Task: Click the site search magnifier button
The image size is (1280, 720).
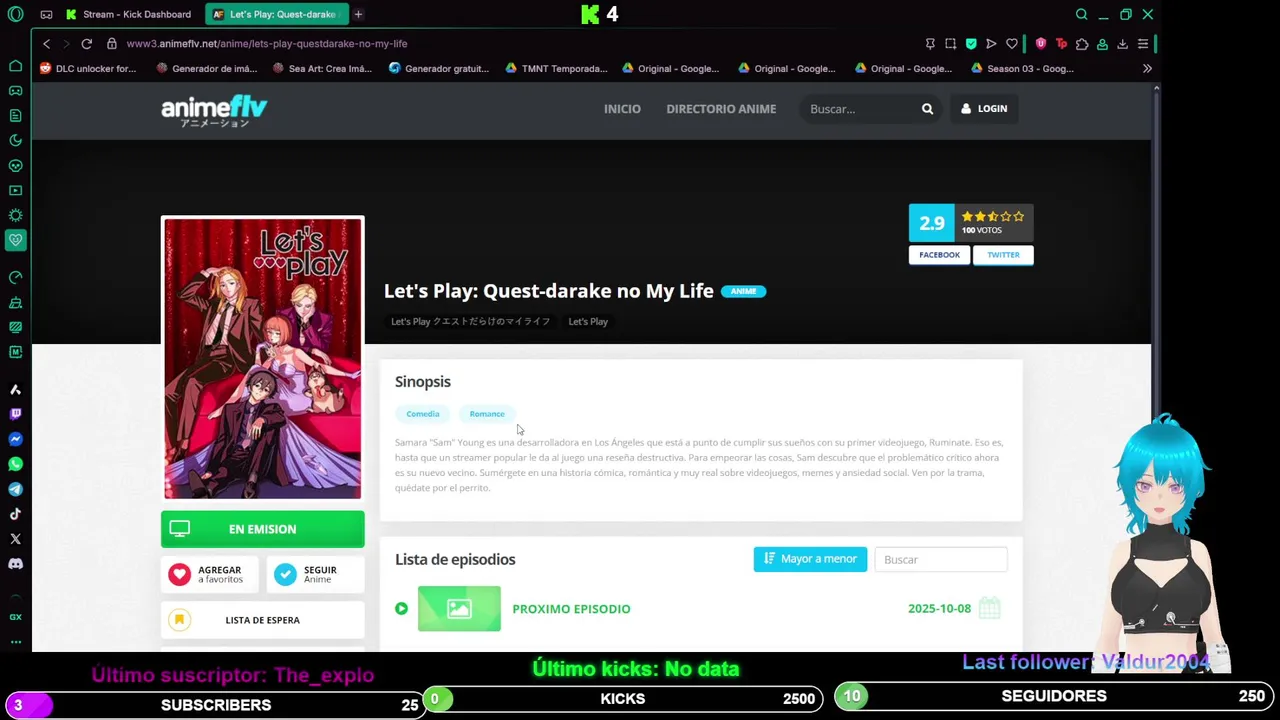Action: 927,109
